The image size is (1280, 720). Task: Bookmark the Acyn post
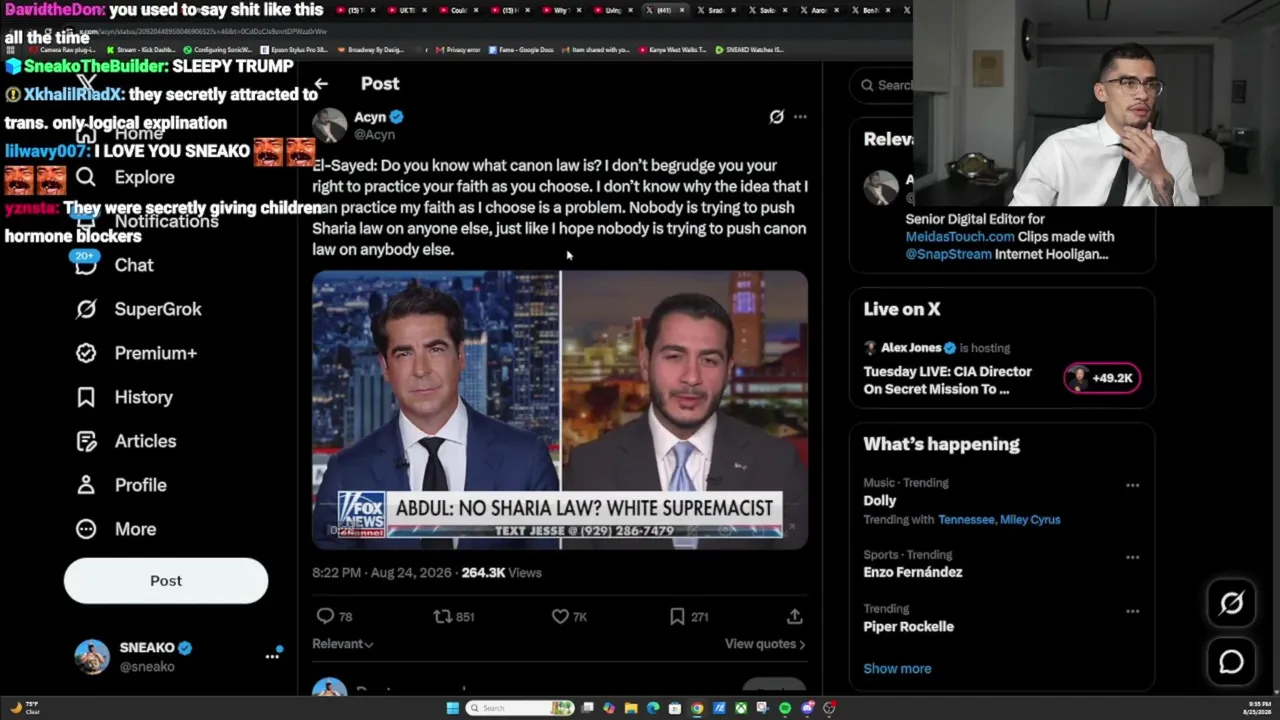pos(687,617)
